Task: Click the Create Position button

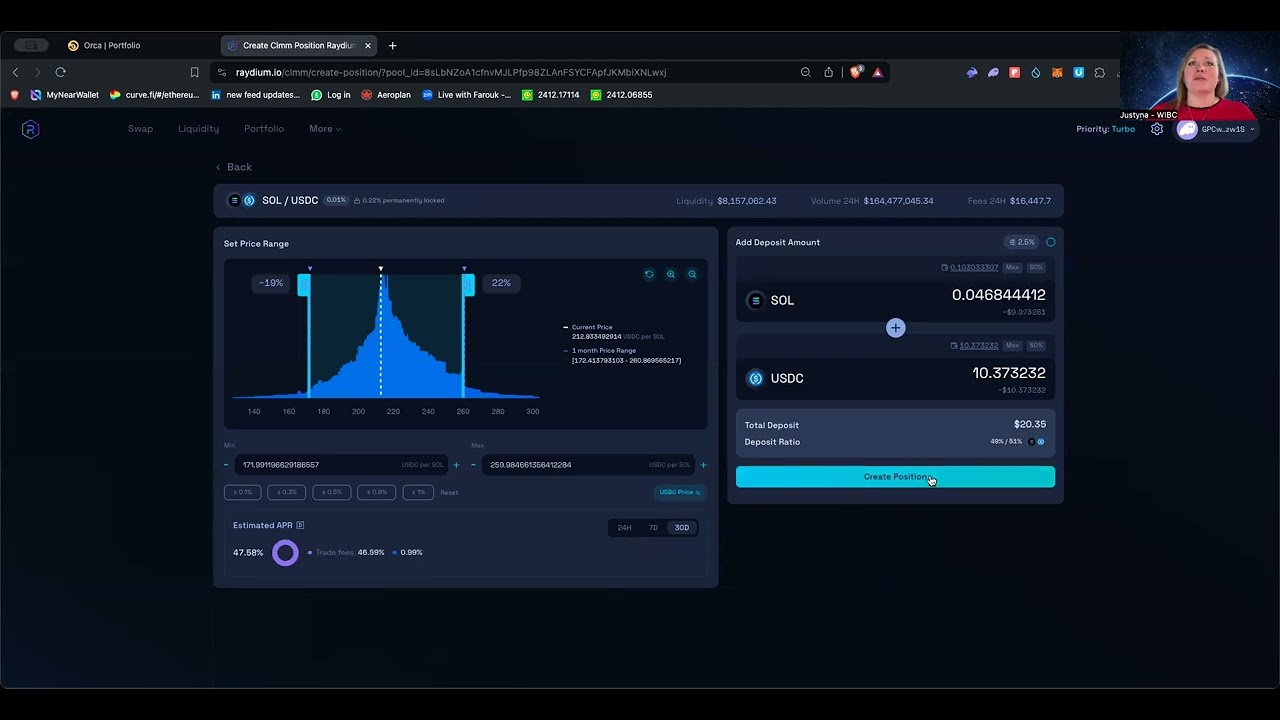Action: tap(895, 477)
